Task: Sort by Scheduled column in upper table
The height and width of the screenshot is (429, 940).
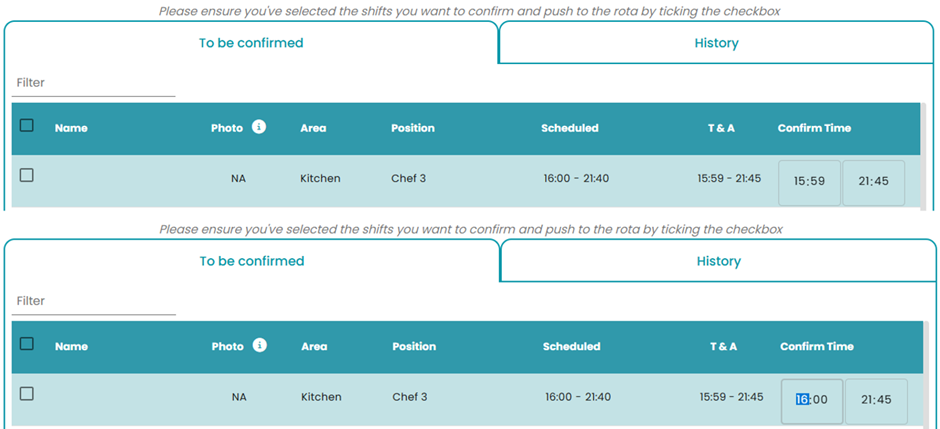Action: [570, 128]
